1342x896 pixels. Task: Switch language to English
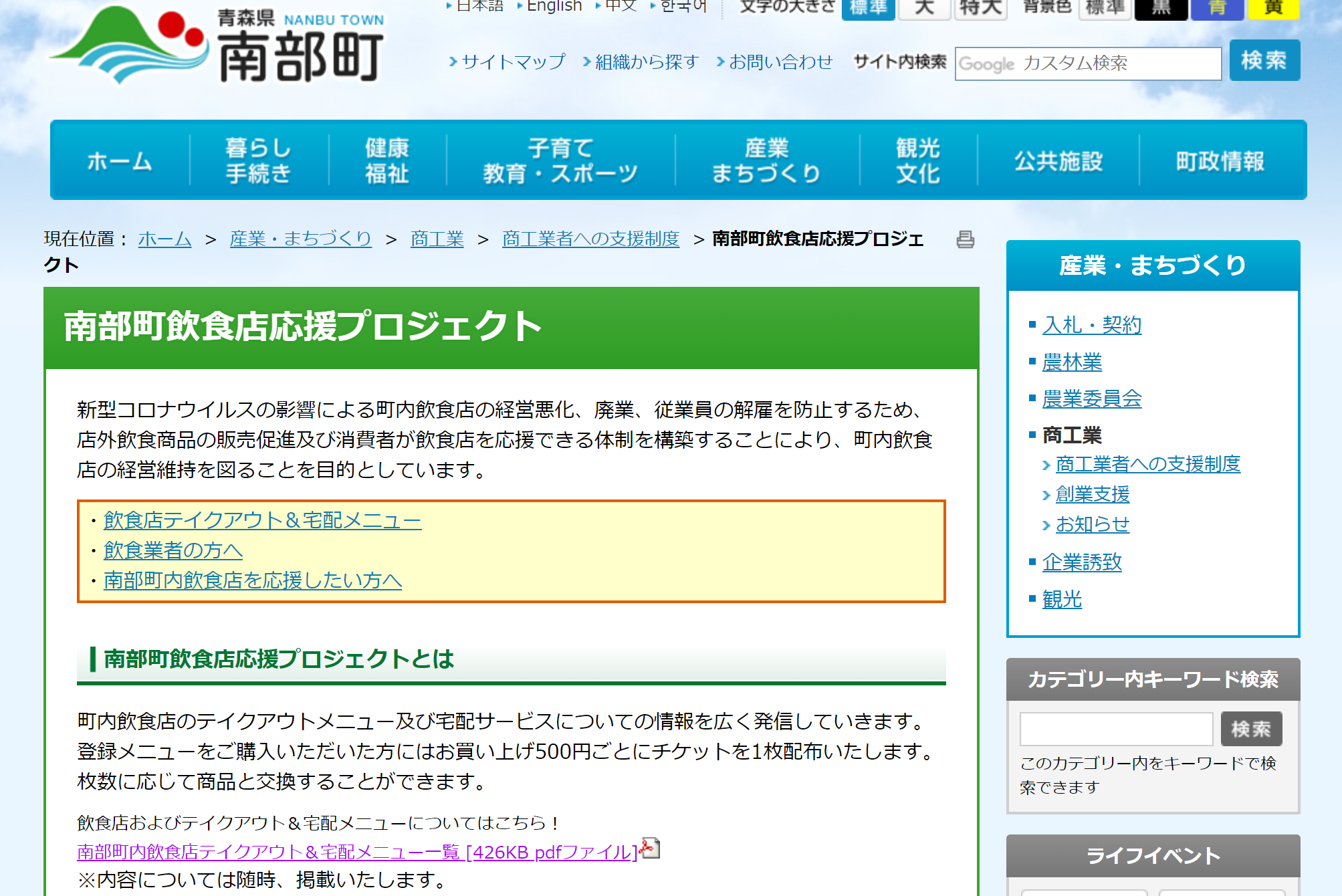[x=554, y=6]
